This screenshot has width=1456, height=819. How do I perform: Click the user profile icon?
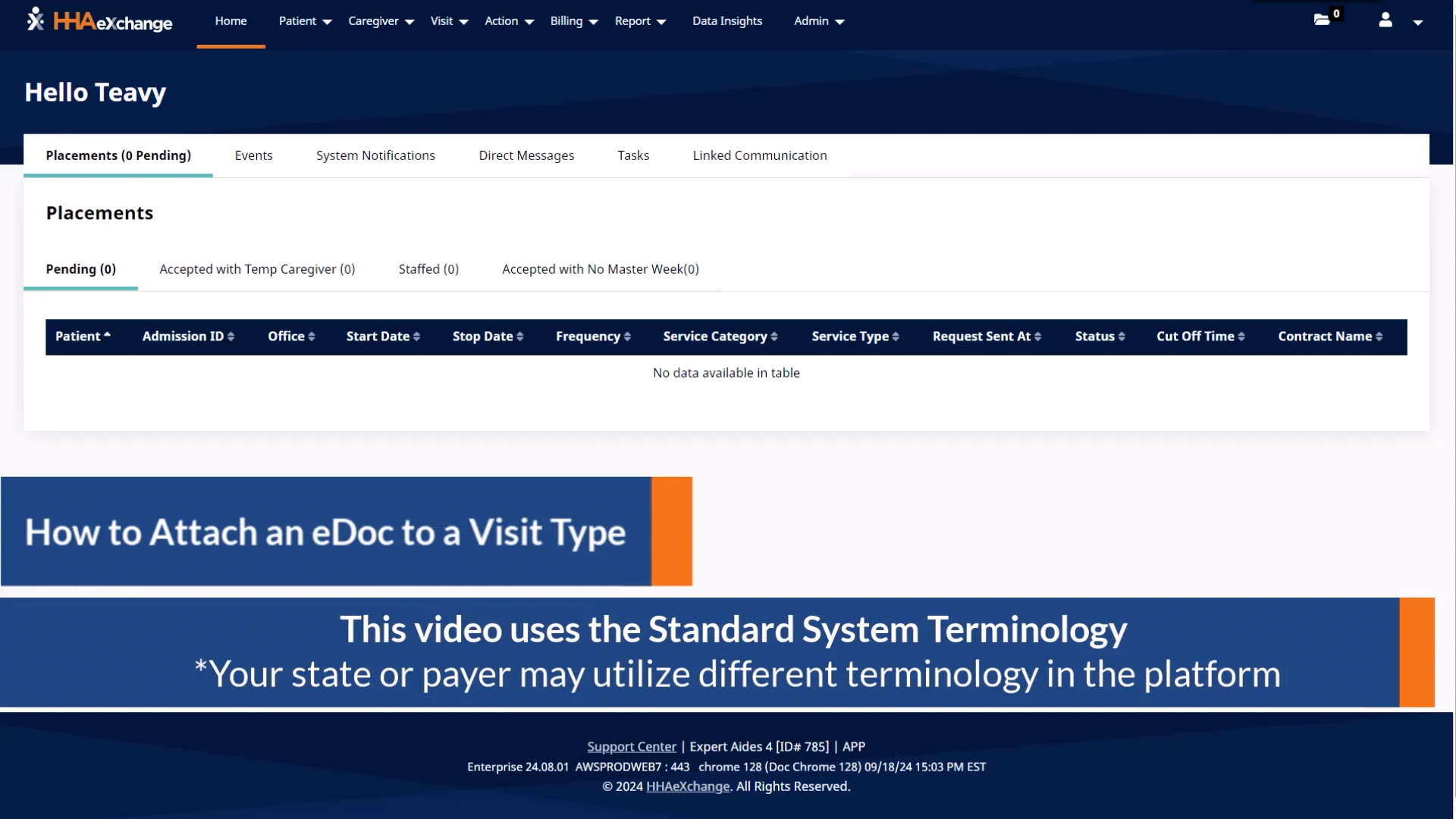coord(1385,21)
